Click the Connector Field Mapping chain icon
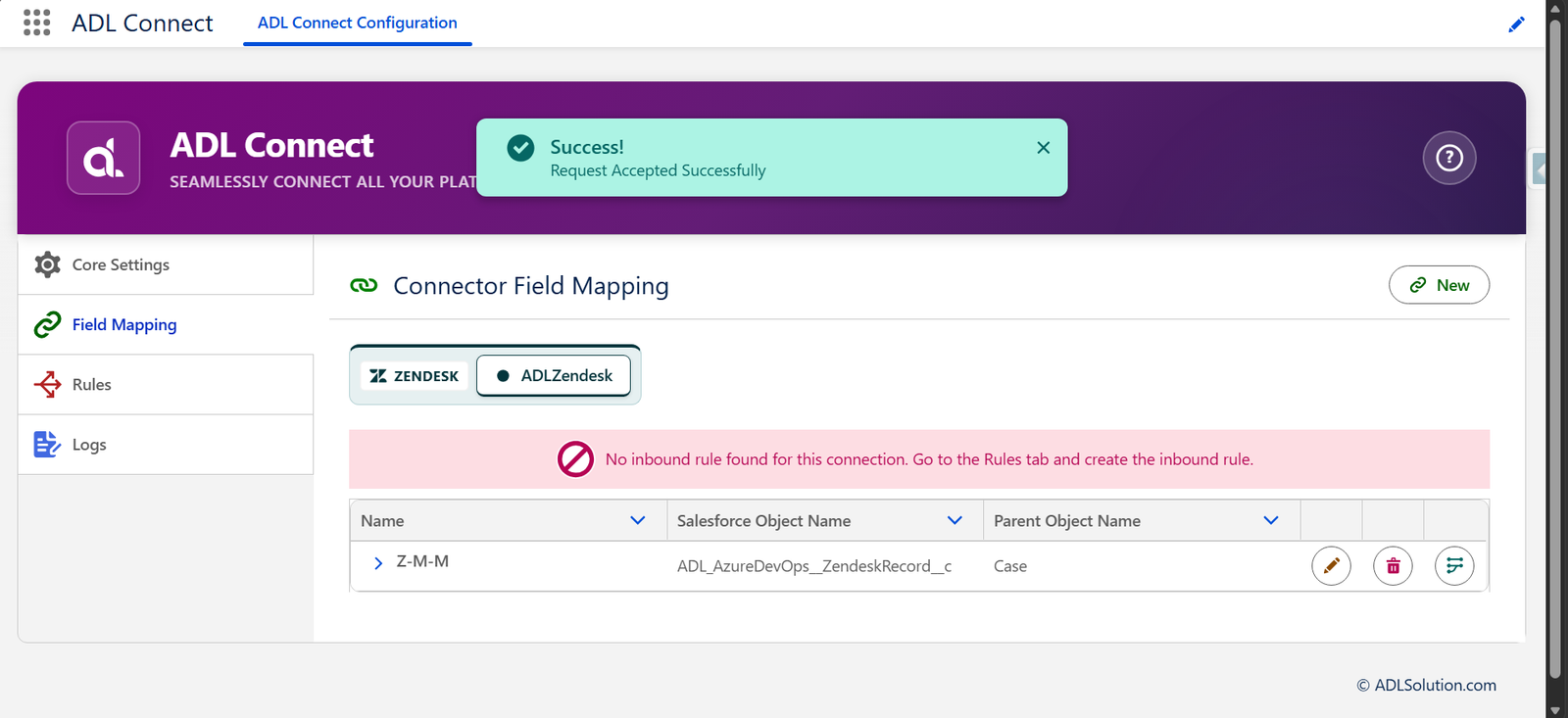1568x718 pixels. [x=364, y=285]
